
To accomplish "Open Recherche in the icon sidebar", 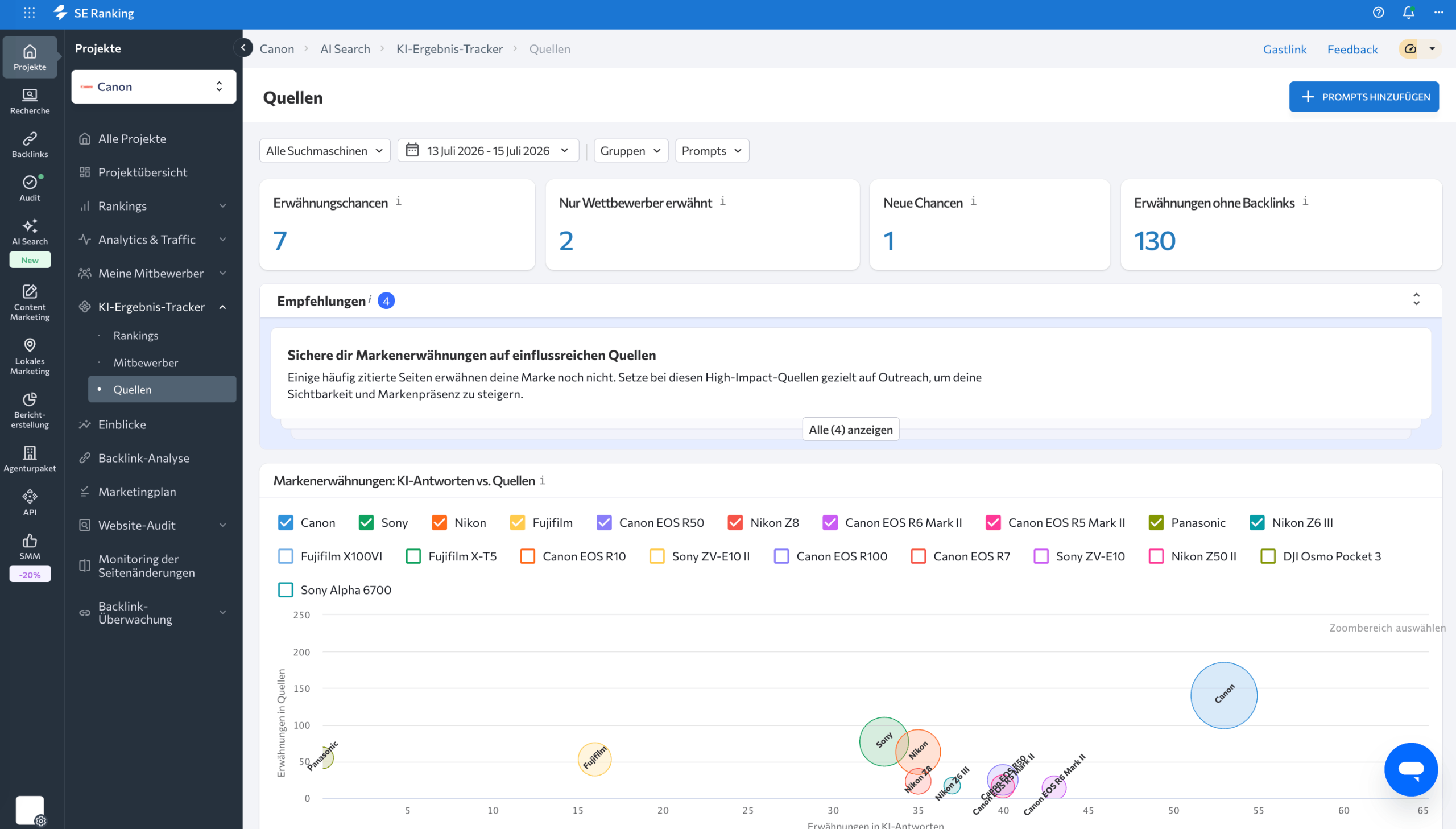I will [x=30, y=101].
